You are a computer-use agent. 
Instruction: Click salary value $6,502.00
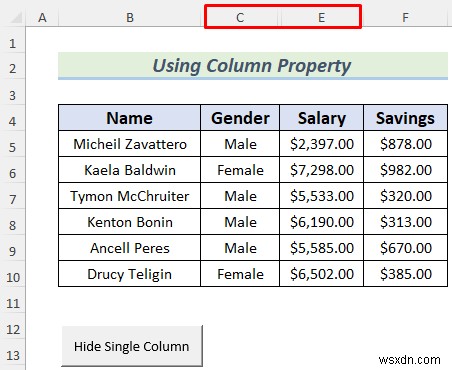(x=321, y=274)
